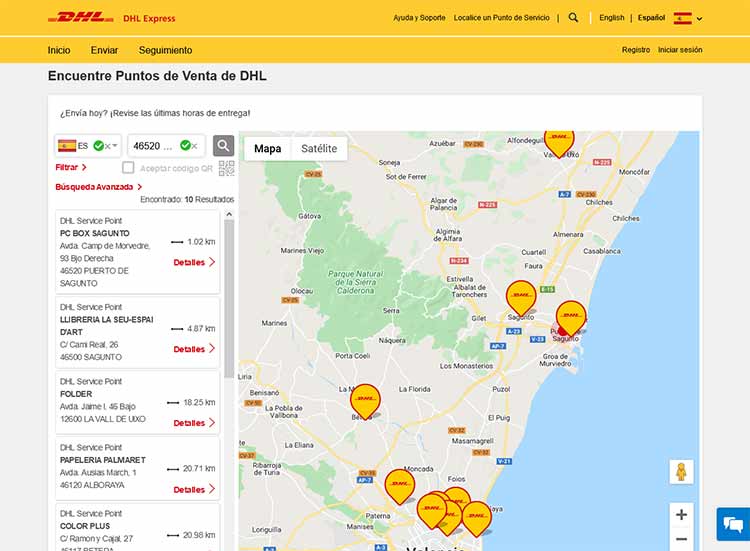Expand Búsqueda Avanzada
The image size is (750, 551).
click(x=98, y=186)
